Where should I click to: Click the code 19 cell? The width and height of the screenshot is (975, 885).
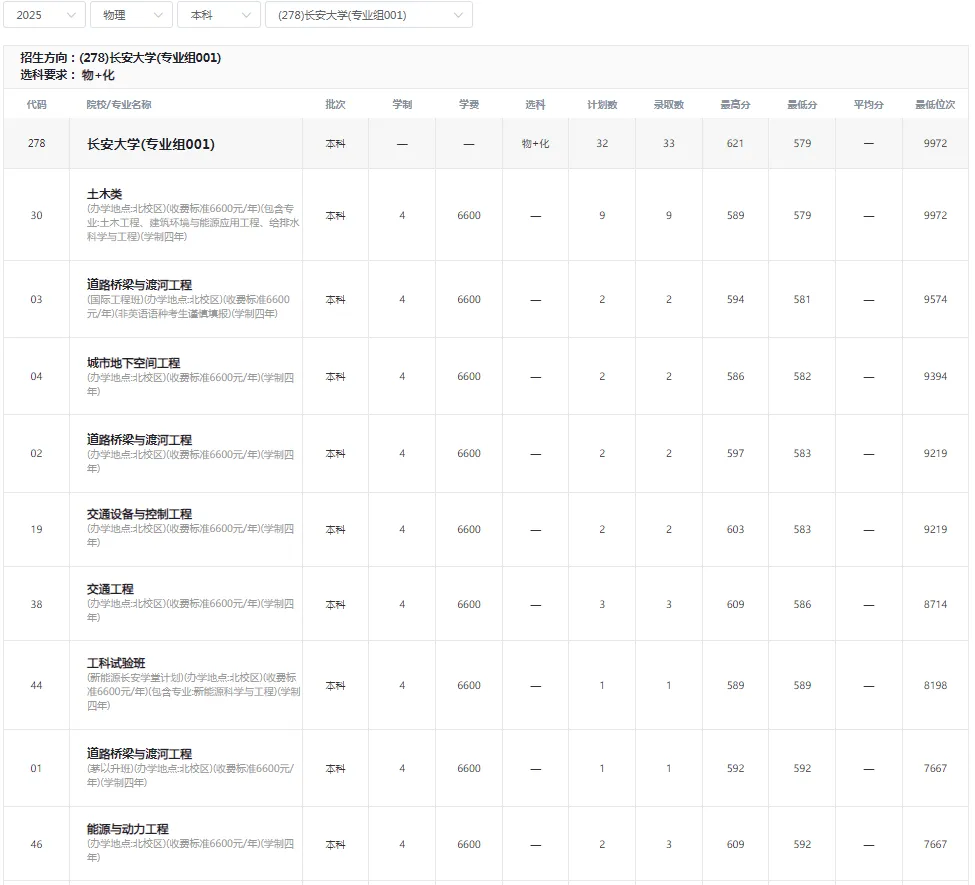coord(37,529)
